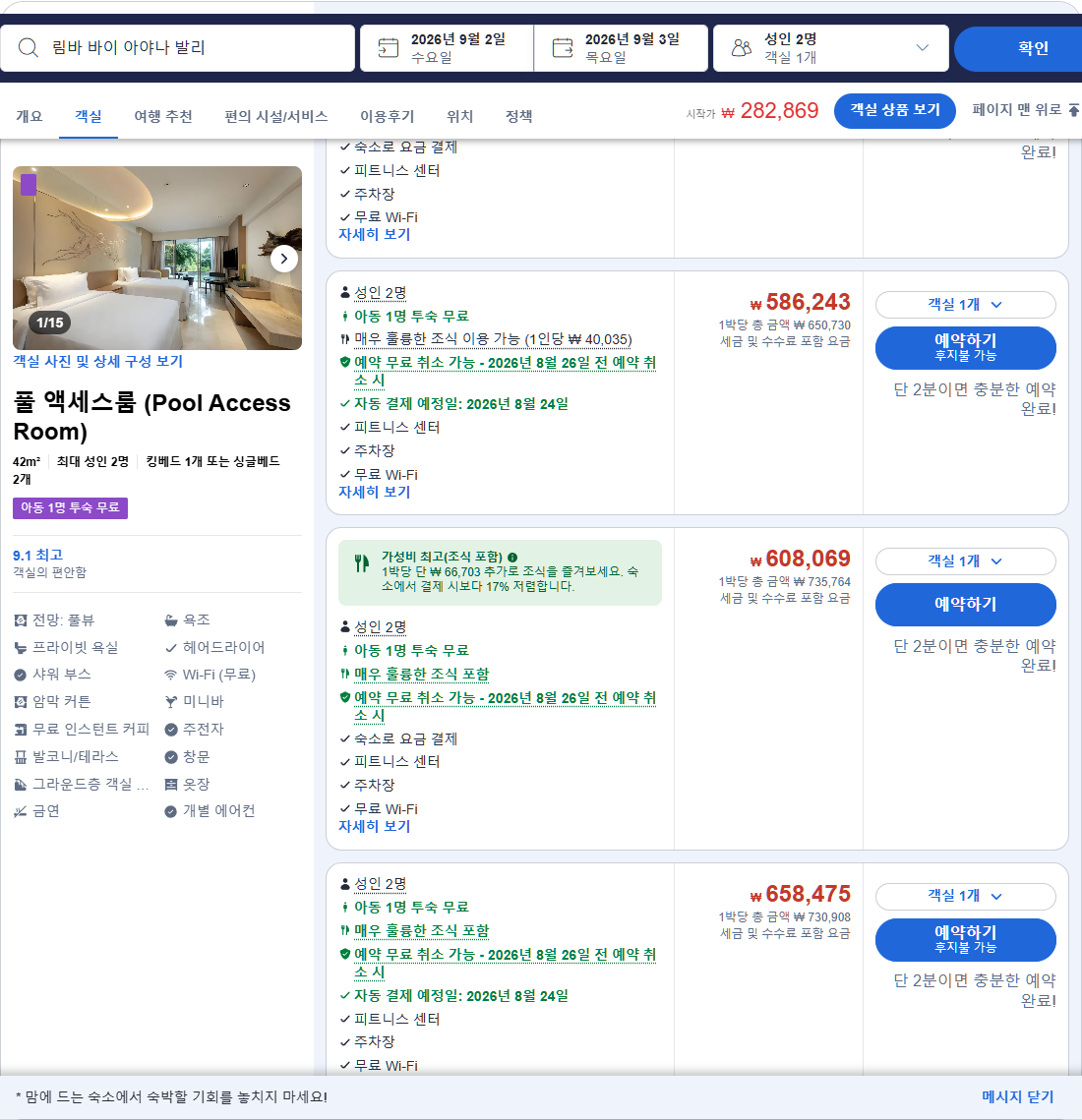Screen dimensions: 1082x1120
Task: Click the 2026년 9월 2일 check-in field
Action: coord(447,48)
